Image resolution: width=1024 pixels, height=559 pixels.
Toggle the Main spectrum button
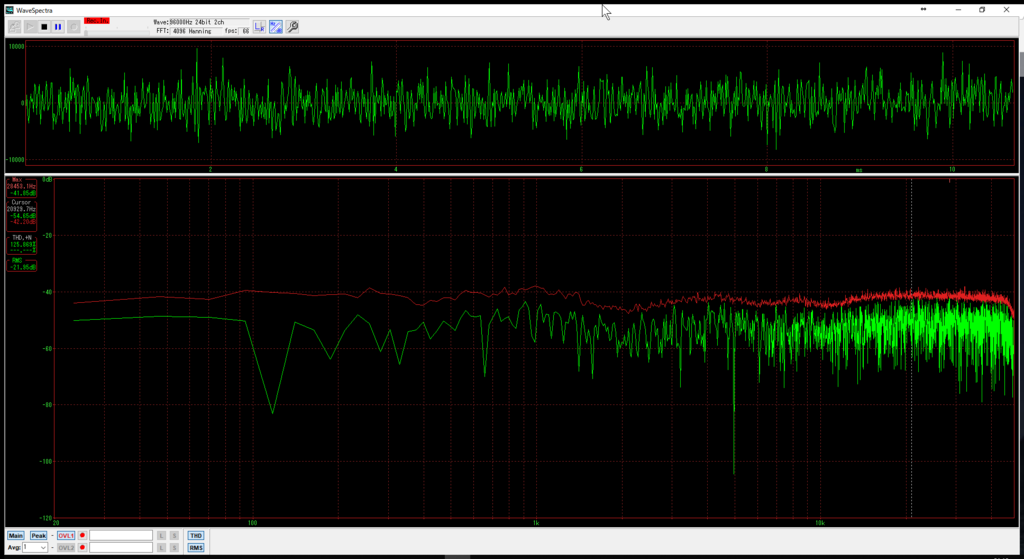(x=16, y=535)
